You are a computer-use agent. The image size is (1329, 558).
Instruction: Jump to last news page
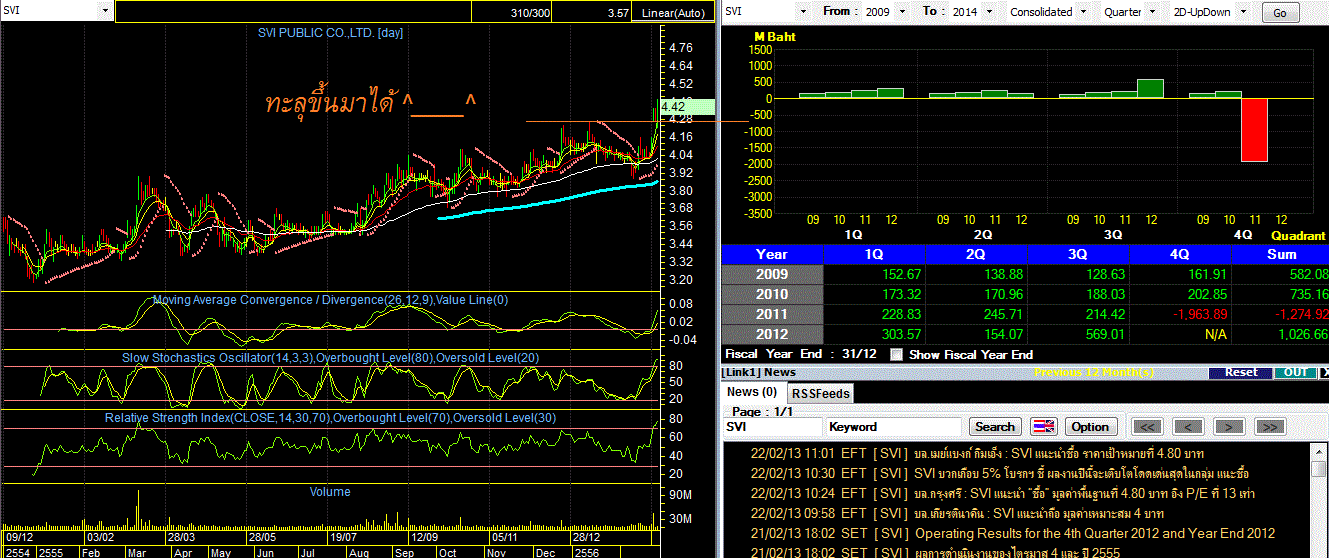[x=1269, y=426]
